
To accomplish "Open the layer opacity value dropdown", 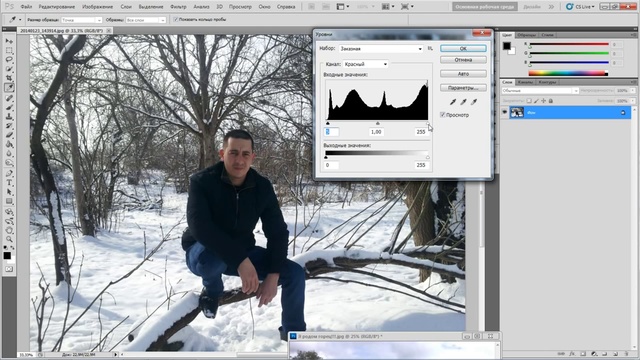I will click(x=633, y=91).
